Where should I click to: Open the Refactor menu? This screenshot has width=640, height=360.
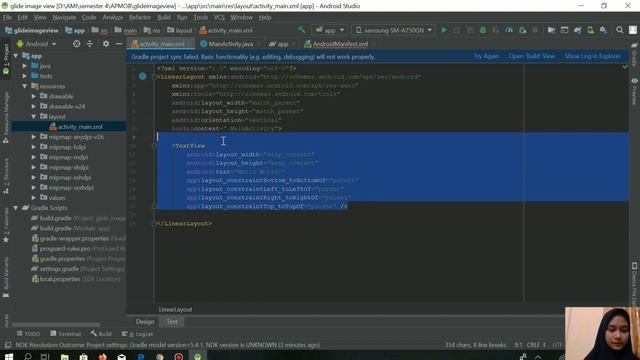(140, 17)
